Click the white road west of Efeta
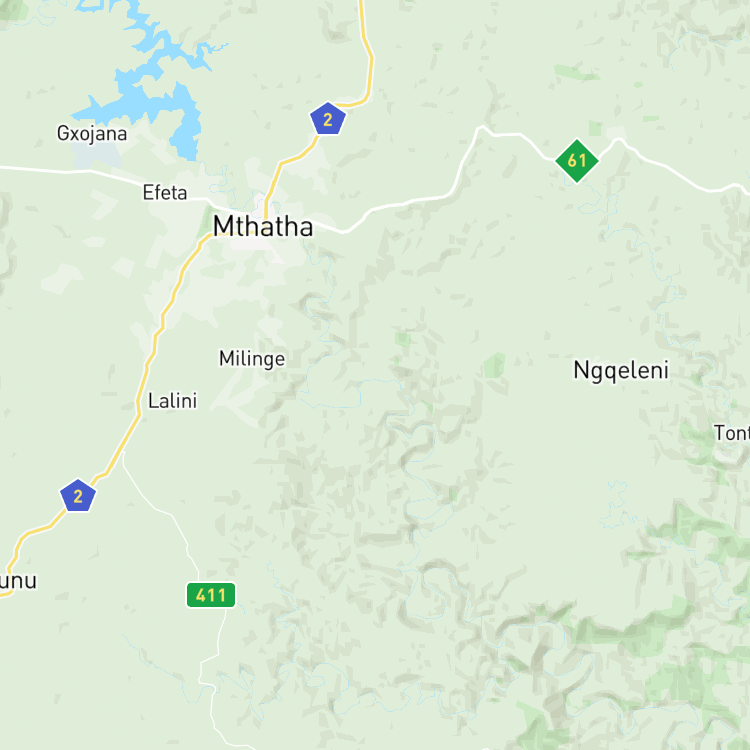The height and width of the screenshot is (750, 750). click(72, 171)
